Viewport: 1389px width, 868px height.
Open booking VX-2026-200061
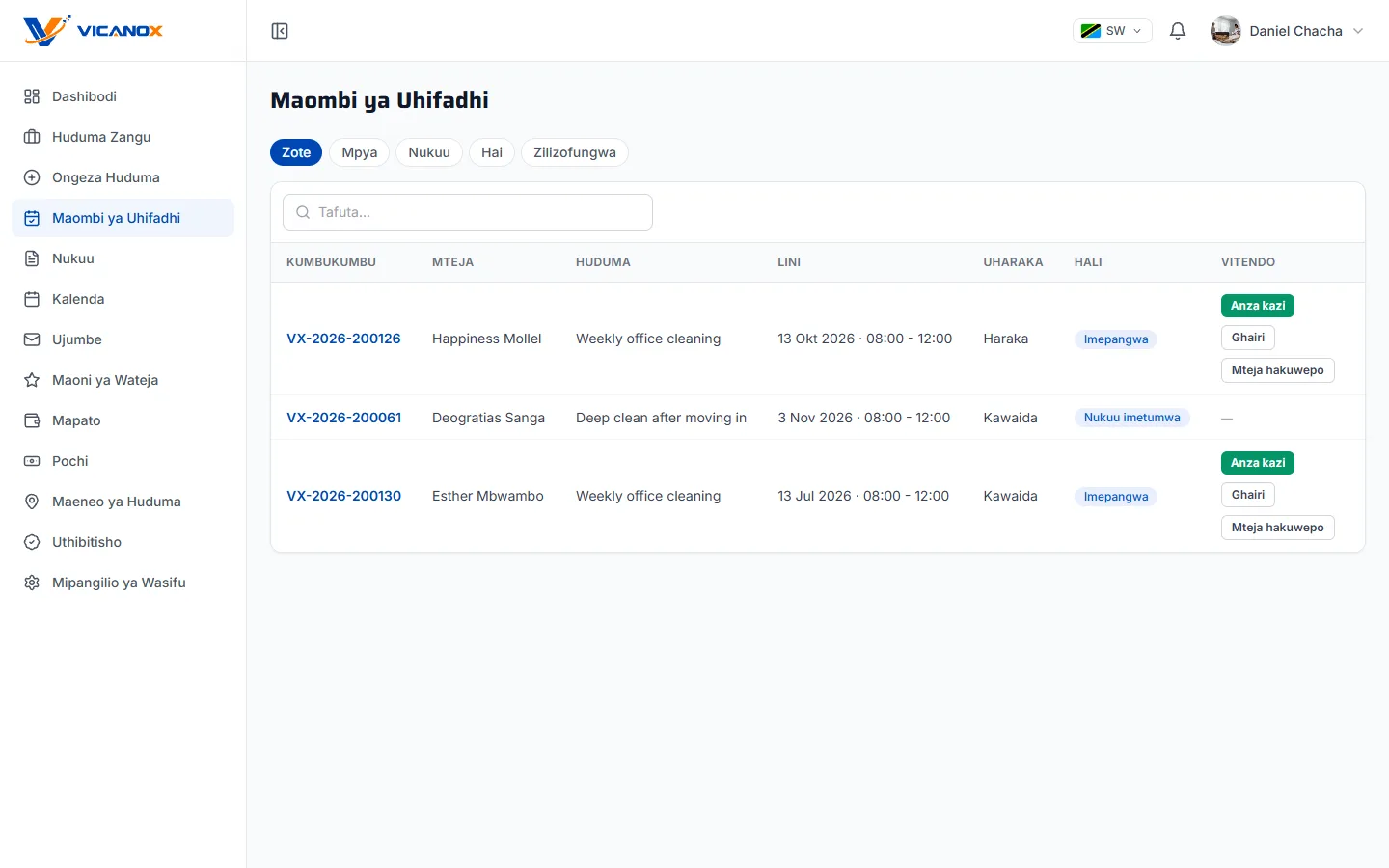344,418
